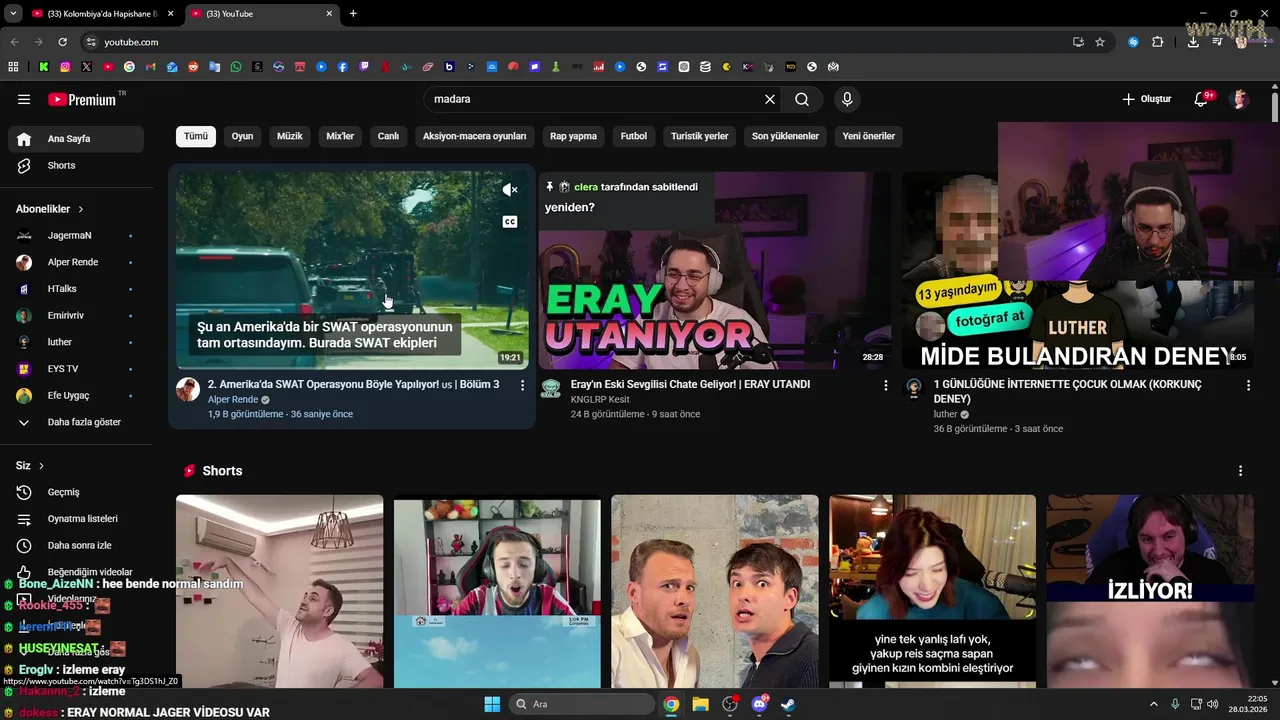The width and height of the screenshot is (1280, 720).
Task: Open ERAY UTANIYOR video thumbnail
Action: pos(714,270)
